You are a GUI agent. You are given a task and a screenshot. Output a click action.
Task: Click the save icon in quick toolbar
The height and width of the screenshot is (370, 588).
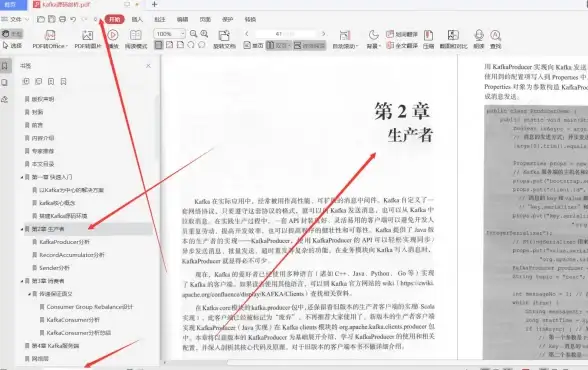point(52,19)
